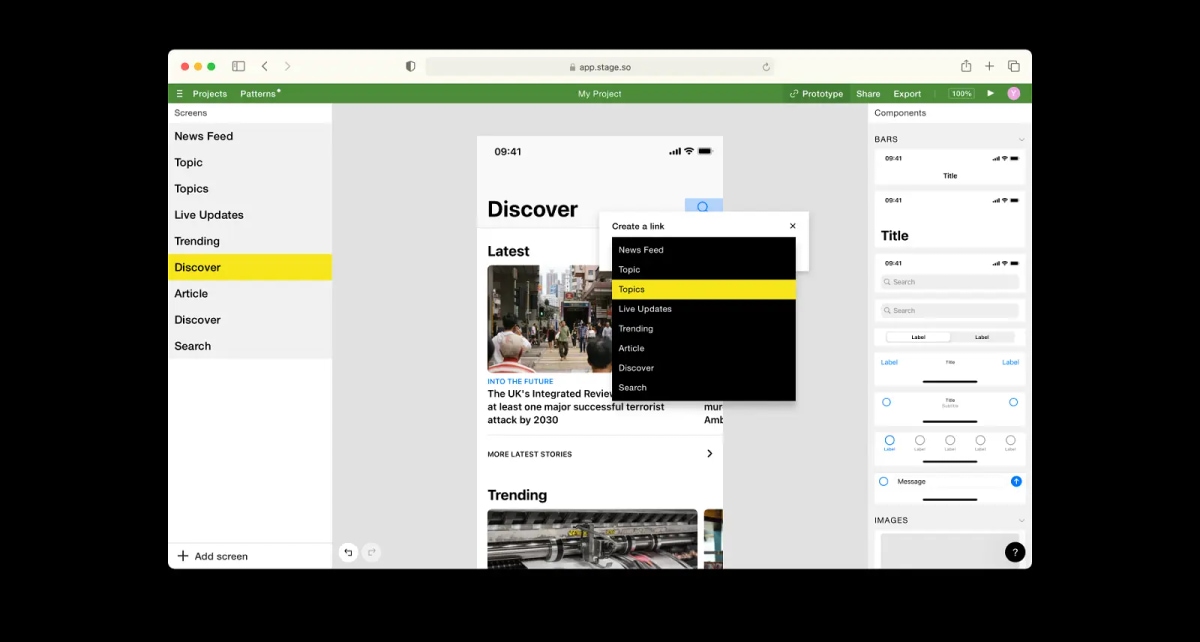The height and width of the screenshot is (642, 1200).
Task: Choose Live Updates in link popup
Action: pos(704,309)
